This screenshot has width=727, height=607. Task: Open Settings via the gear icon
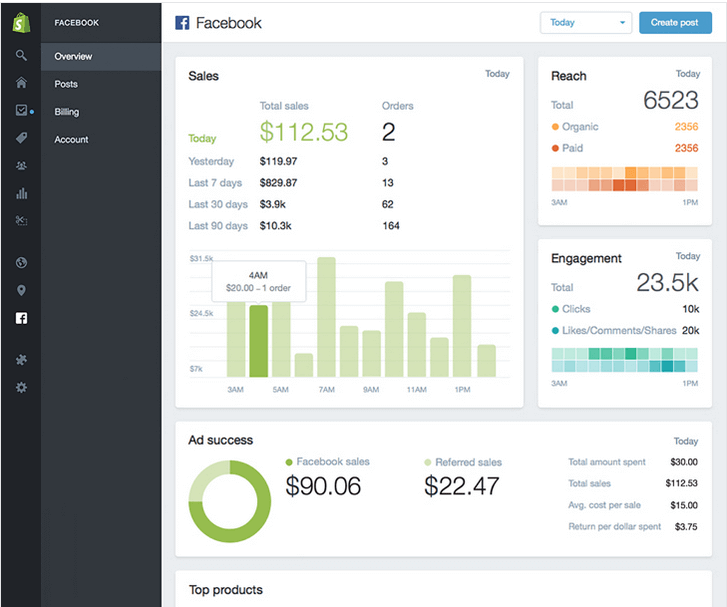[21, 387]
